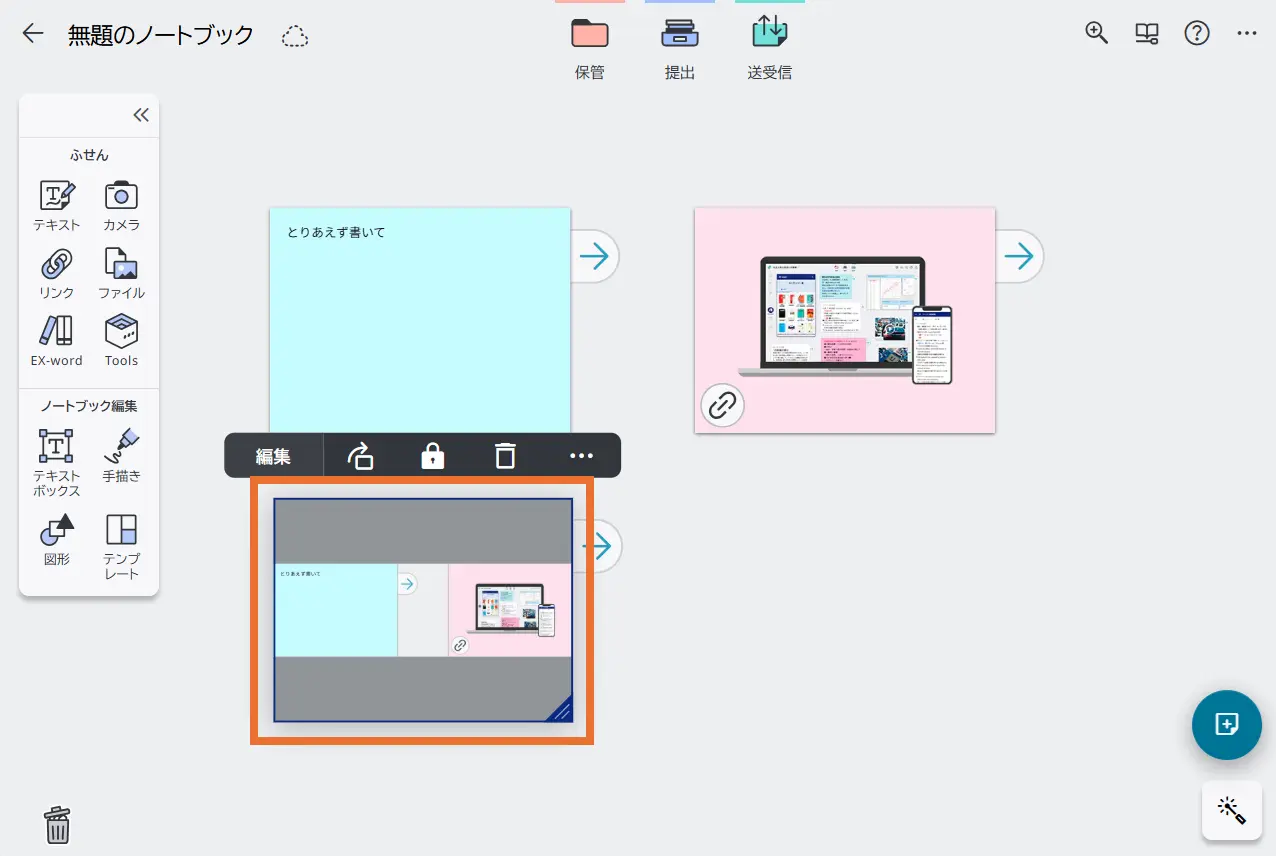Select the 手描き drawing tool
This screenshot has height=856, width=1276.
121,456
